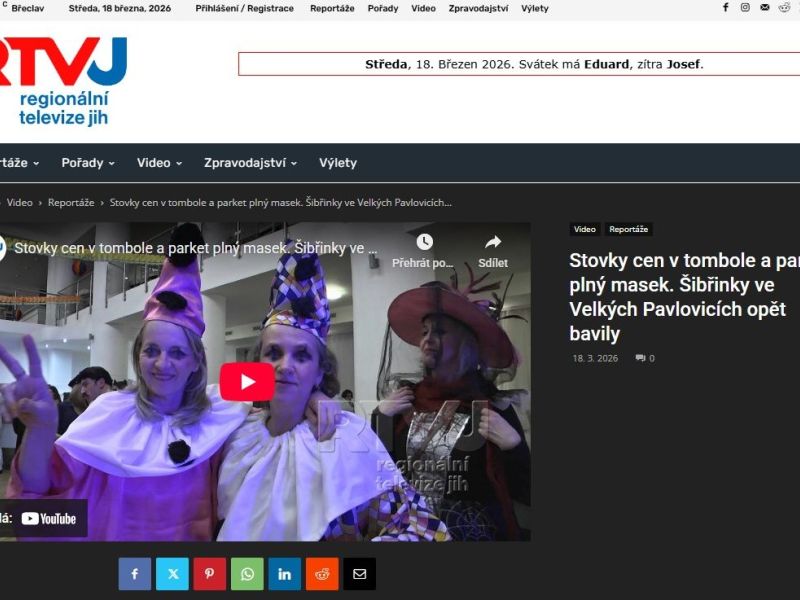800x600 pixels.
Task: Share the article on Facebook
Action: [135, 574]
